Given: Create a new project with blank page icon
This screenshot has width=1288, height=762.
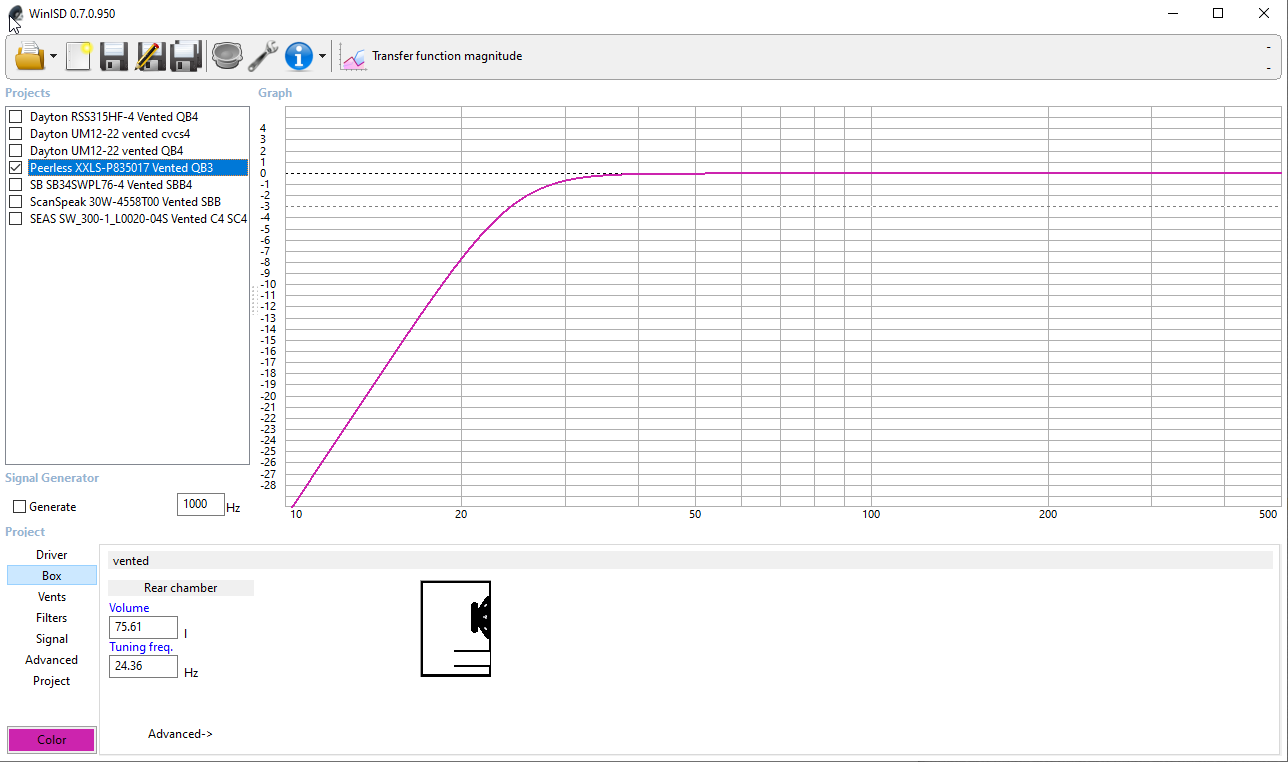Looking at the screenshot, I should tap(79, 56).
